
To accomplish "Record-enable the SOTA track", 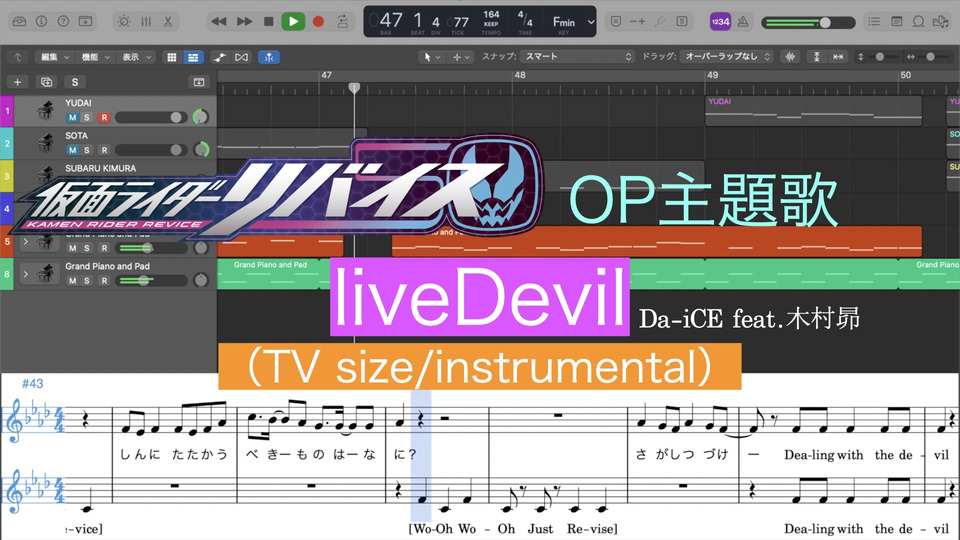I will (x=104, y=150).
